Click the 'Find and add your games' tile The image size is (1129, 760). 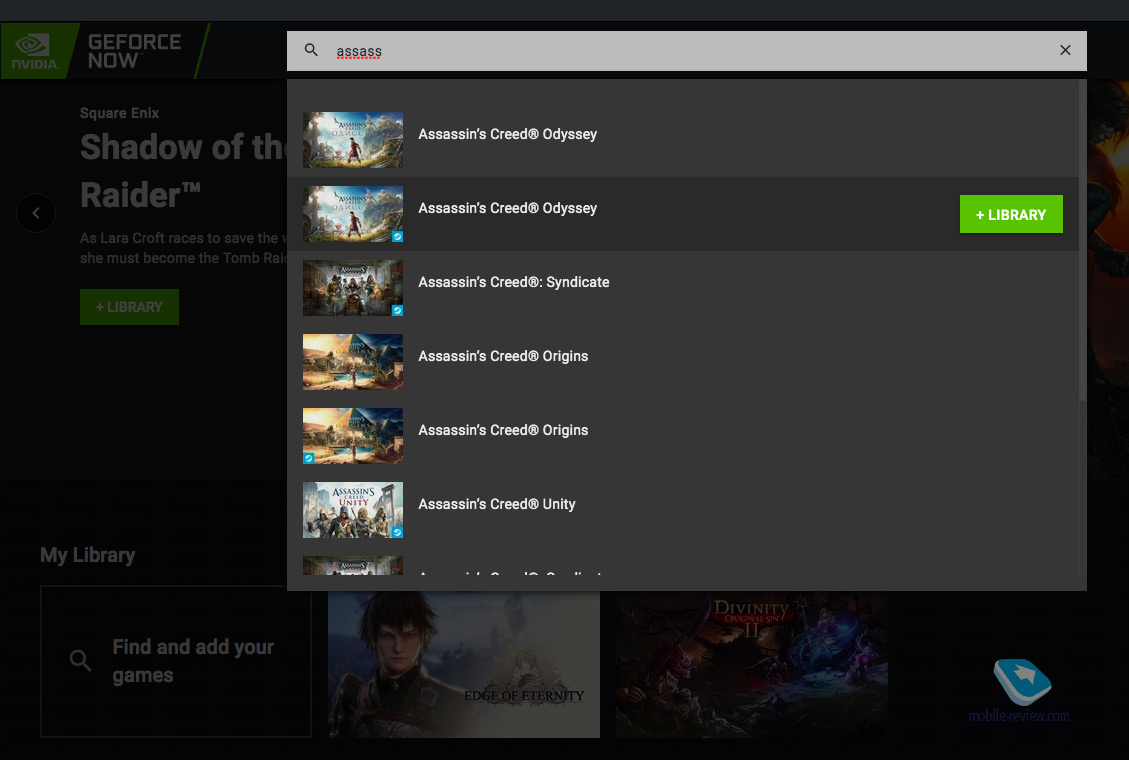[176, 661]
